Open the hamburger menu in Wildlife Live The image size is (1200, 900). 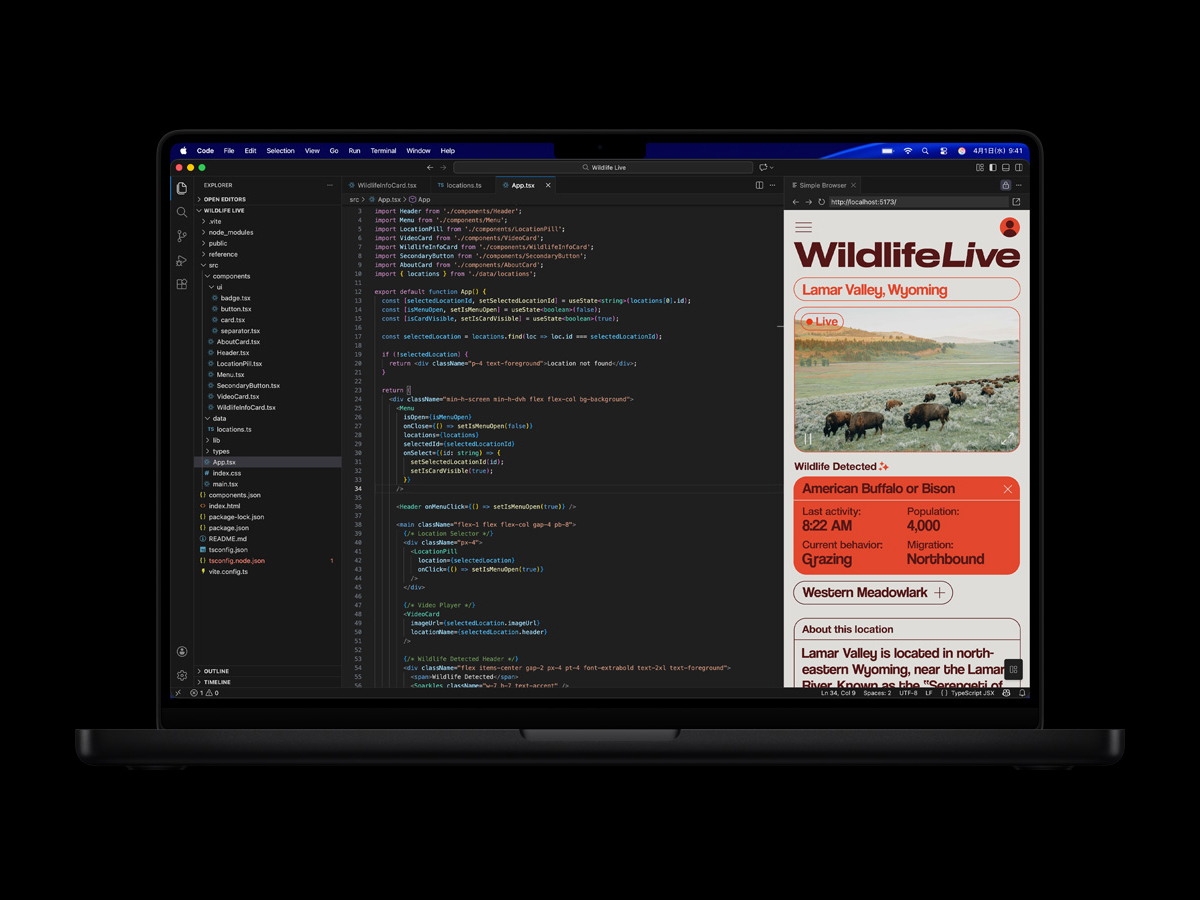click(x=803, y=228)
